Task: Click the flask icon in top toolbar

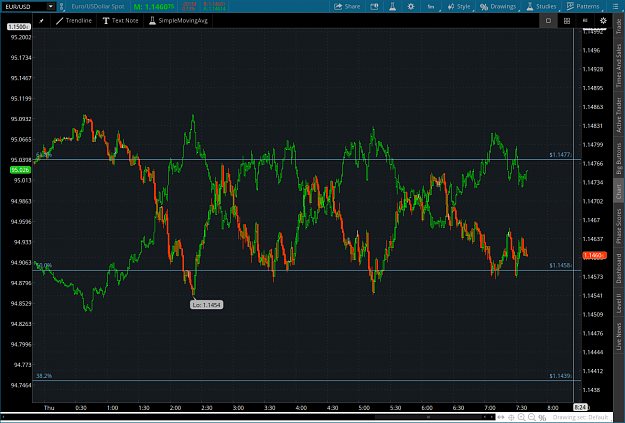Action: click(392, 6)
